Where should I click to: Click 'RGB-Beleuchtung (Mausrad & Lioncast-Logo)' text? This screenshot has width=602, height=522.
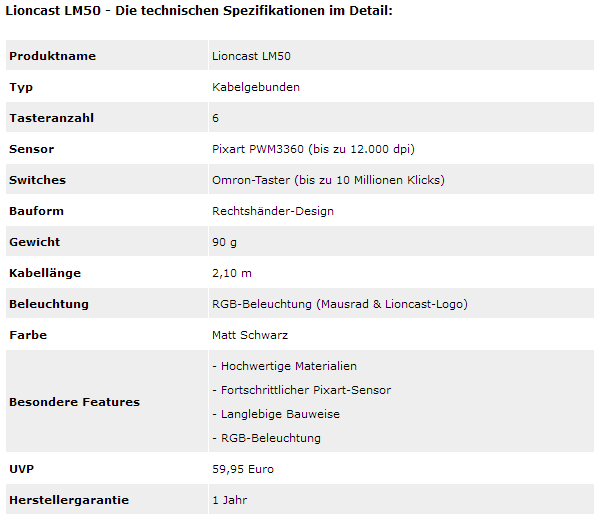click(x=340, y=304)
